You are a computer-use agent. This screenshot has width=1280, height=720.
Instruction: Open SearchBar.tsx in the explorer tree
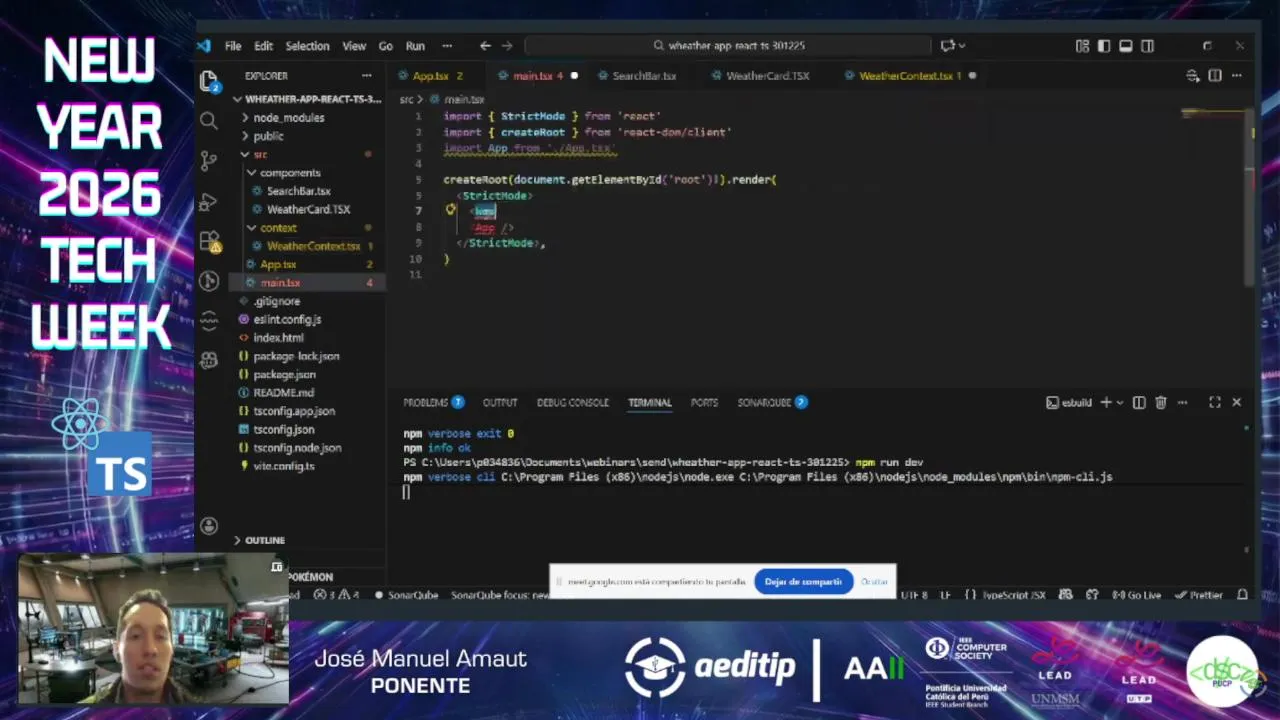[x=298, y=191]
